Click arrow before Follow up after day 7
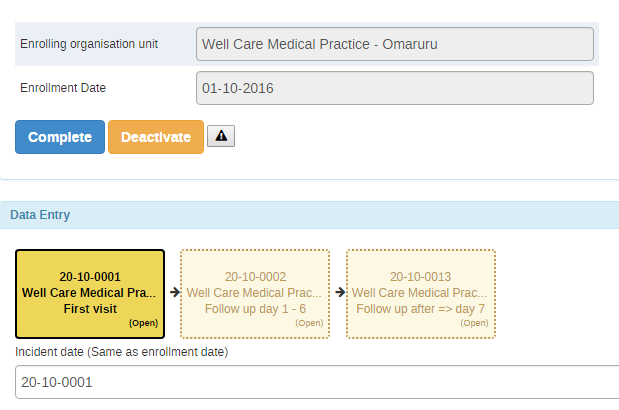619x410 pixels. (x=339, y=293)
